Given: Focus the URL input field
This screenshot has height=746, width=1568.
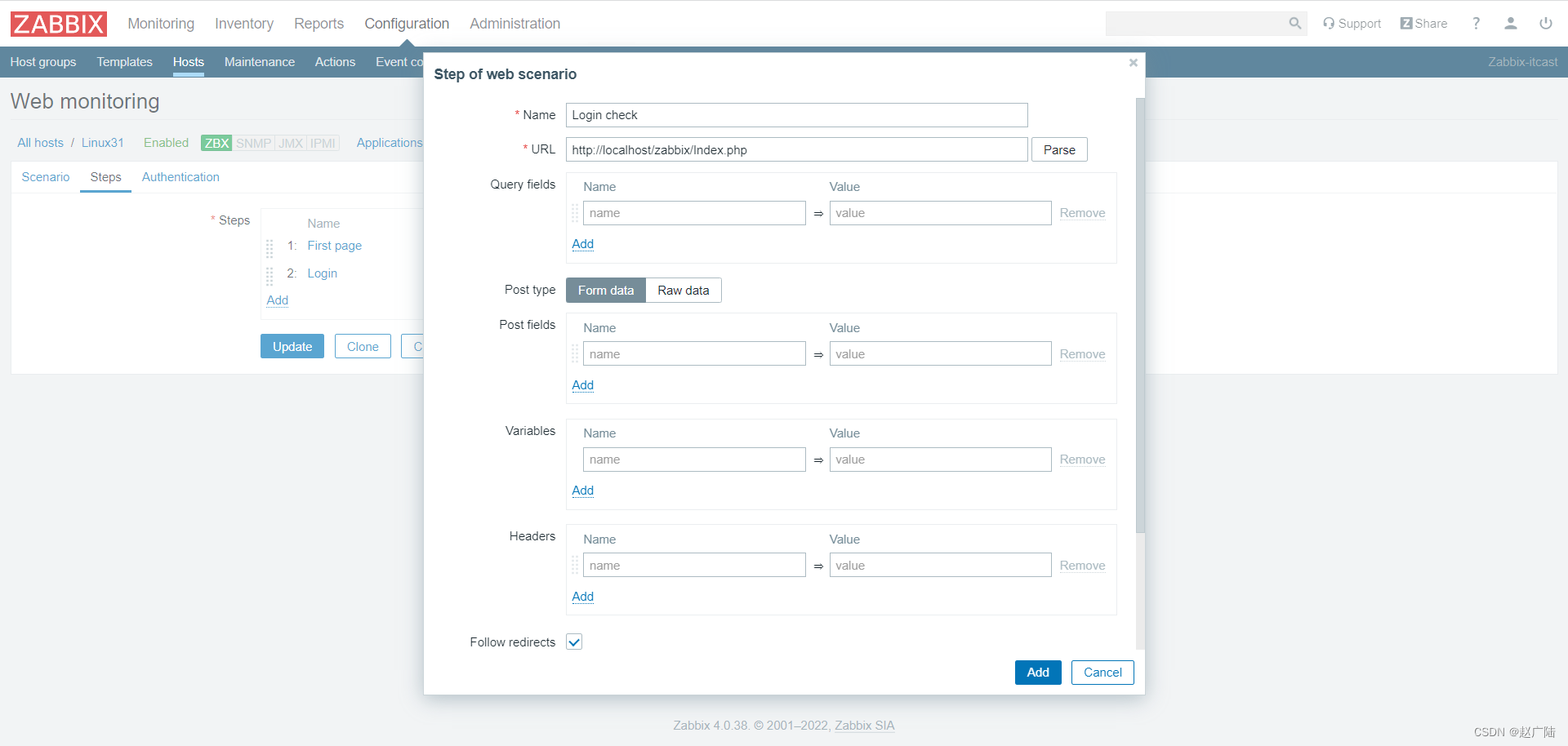Looking at the screenshot, I should (x=797, y=150).
